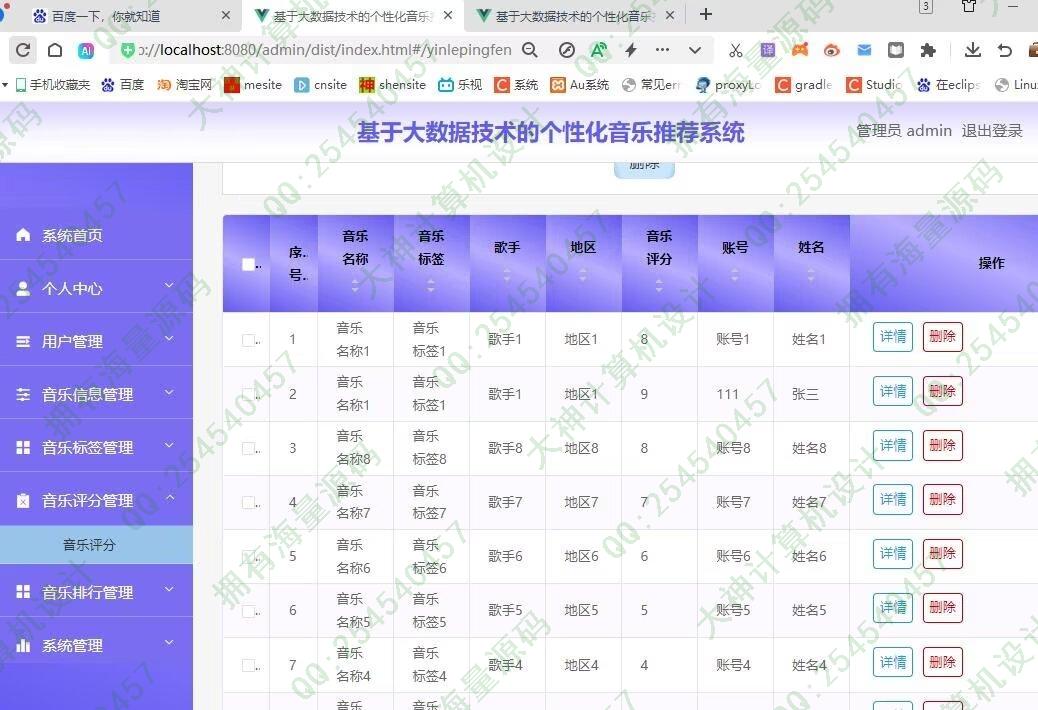The image size is (1038, 710).
Task: Click the browser refresh icon
Action: click(x=23, y=50)
